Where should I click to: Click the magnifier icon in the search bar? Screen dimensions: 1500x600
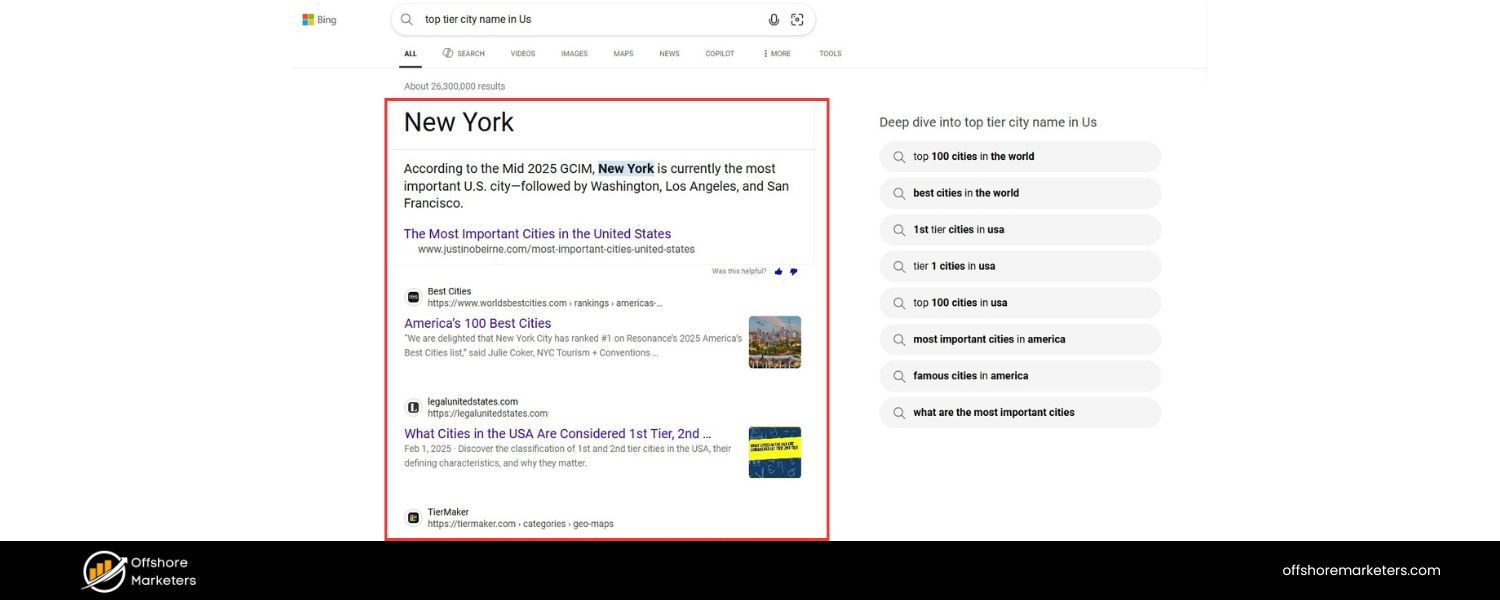pos(406,19)
